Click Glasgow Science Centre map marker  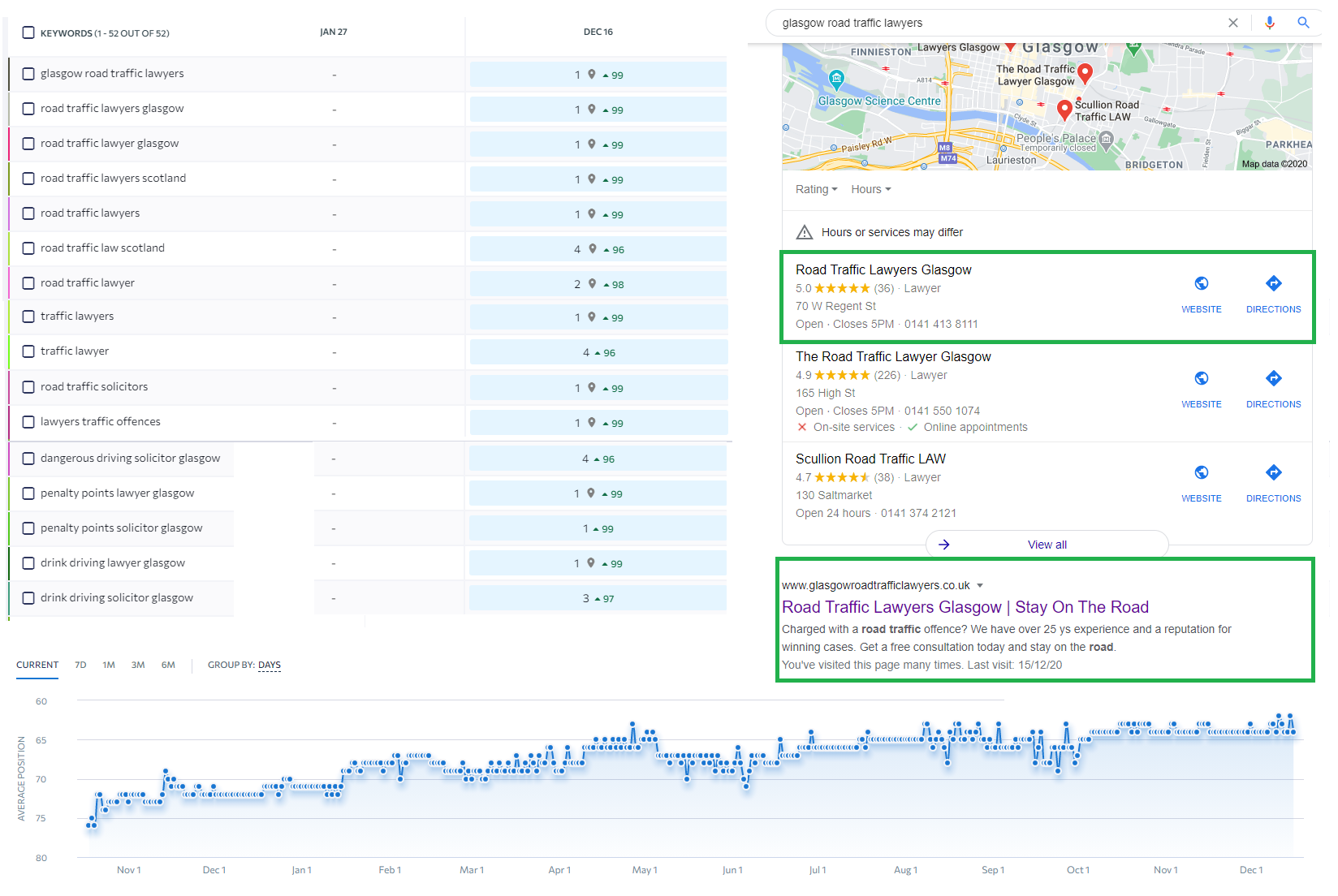[836, 79]
